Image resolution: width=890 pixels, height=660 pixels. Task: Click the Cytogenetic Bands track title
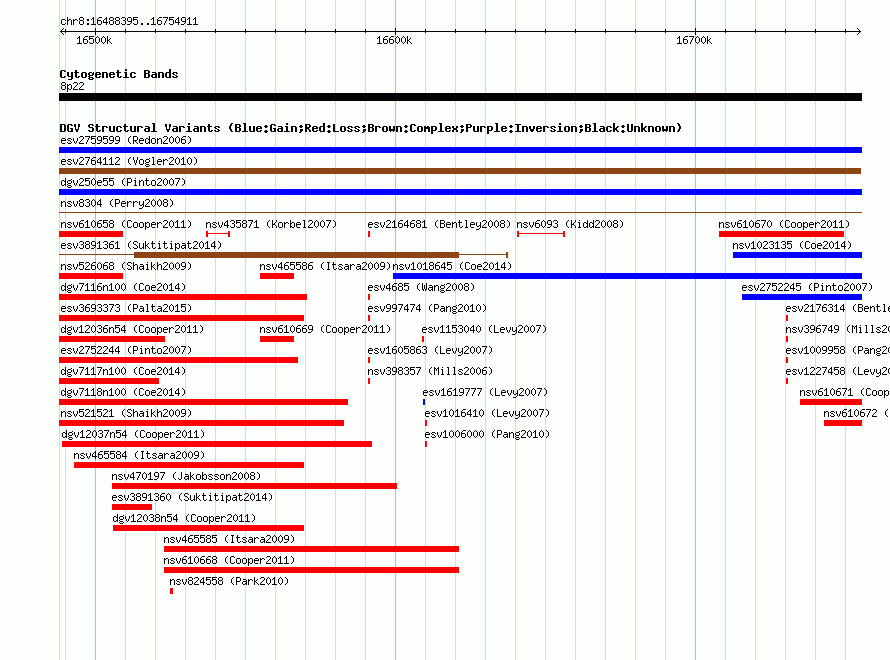pyautogui.click(x=119, y=74)
